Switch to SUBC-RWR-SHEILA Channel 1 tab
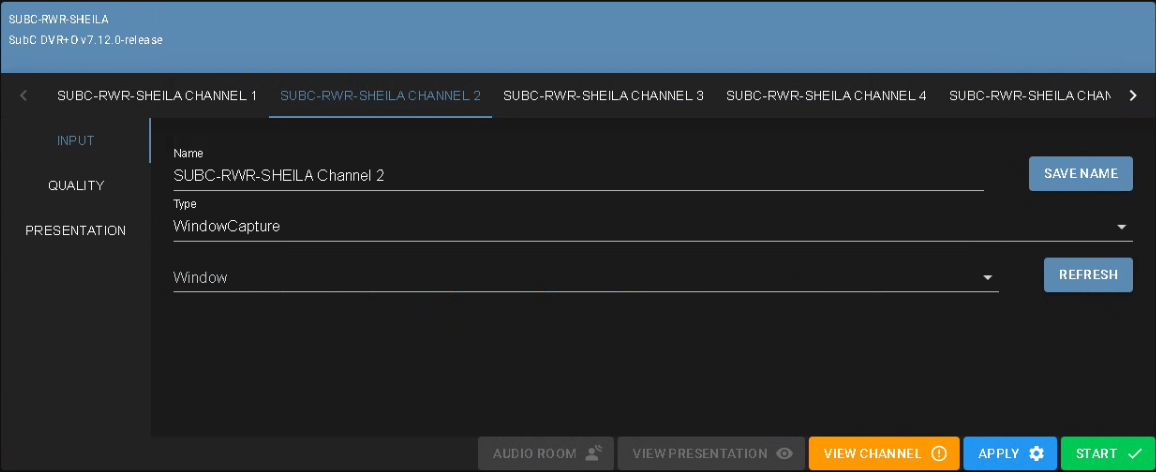The image size is (1156, 472). pos(157,96)
